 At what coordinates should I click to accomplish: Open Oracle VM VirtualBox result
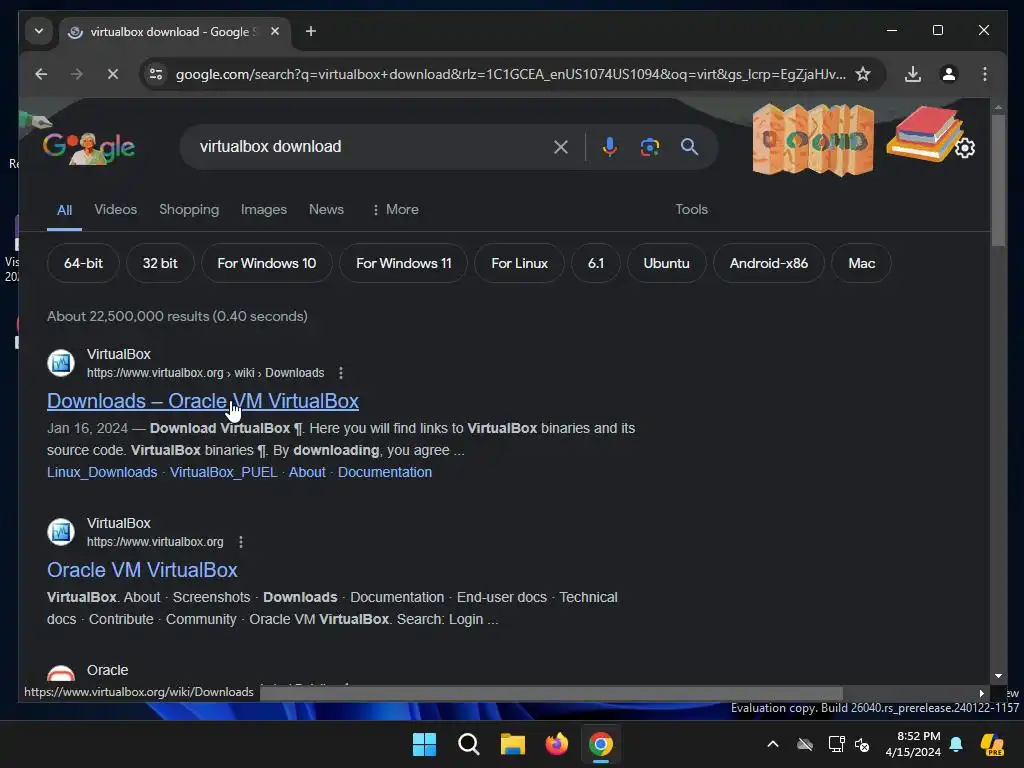coord(142,570)
